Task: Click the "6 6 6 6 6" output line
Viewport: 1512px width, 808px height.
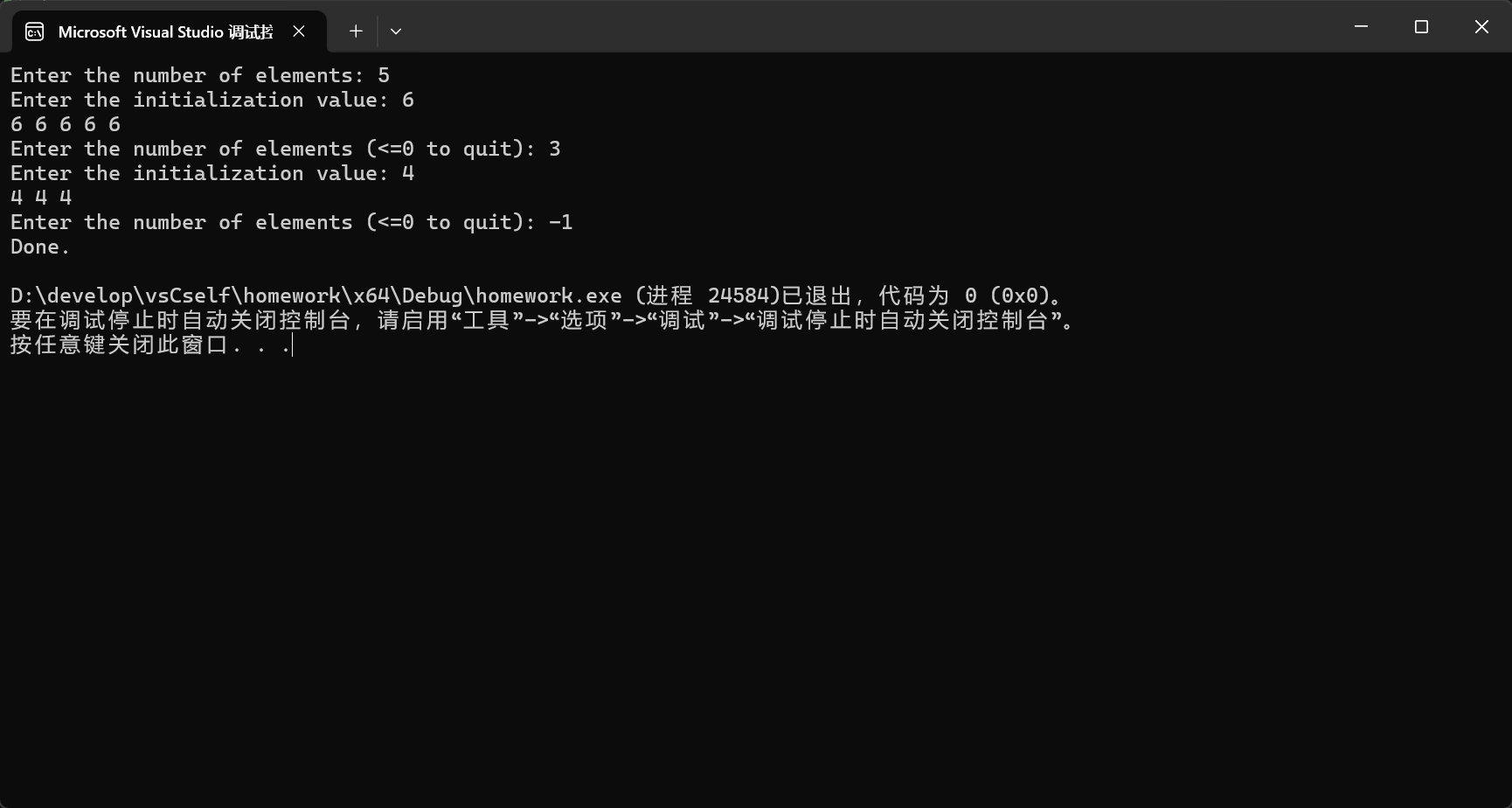Action: (66, 124)
